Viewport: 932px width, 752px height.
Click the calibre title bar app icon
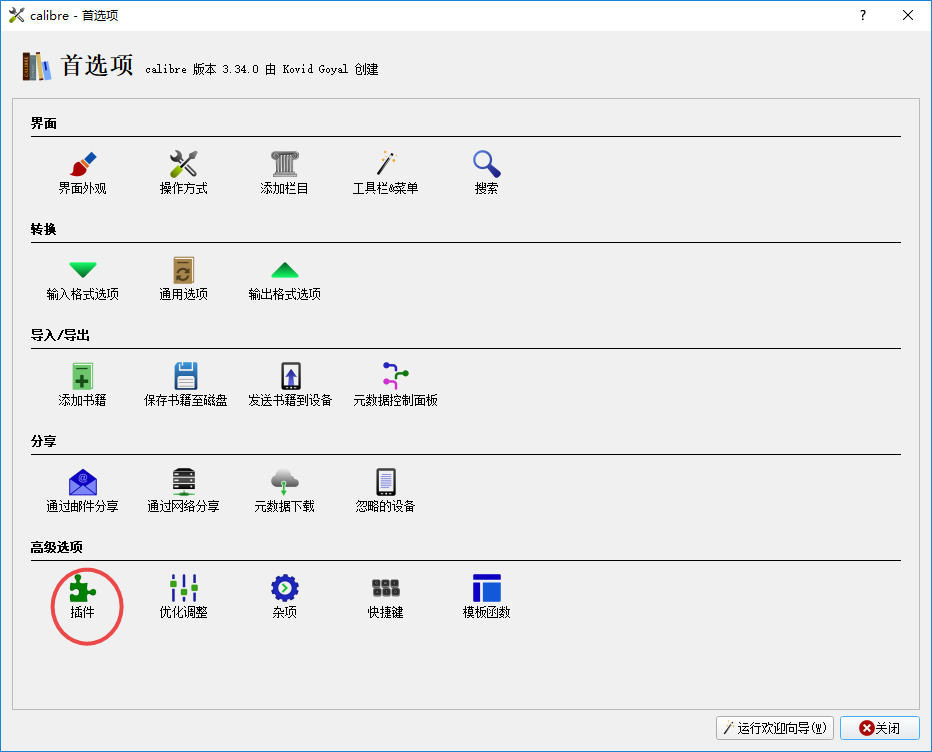[x=17, y=15]
